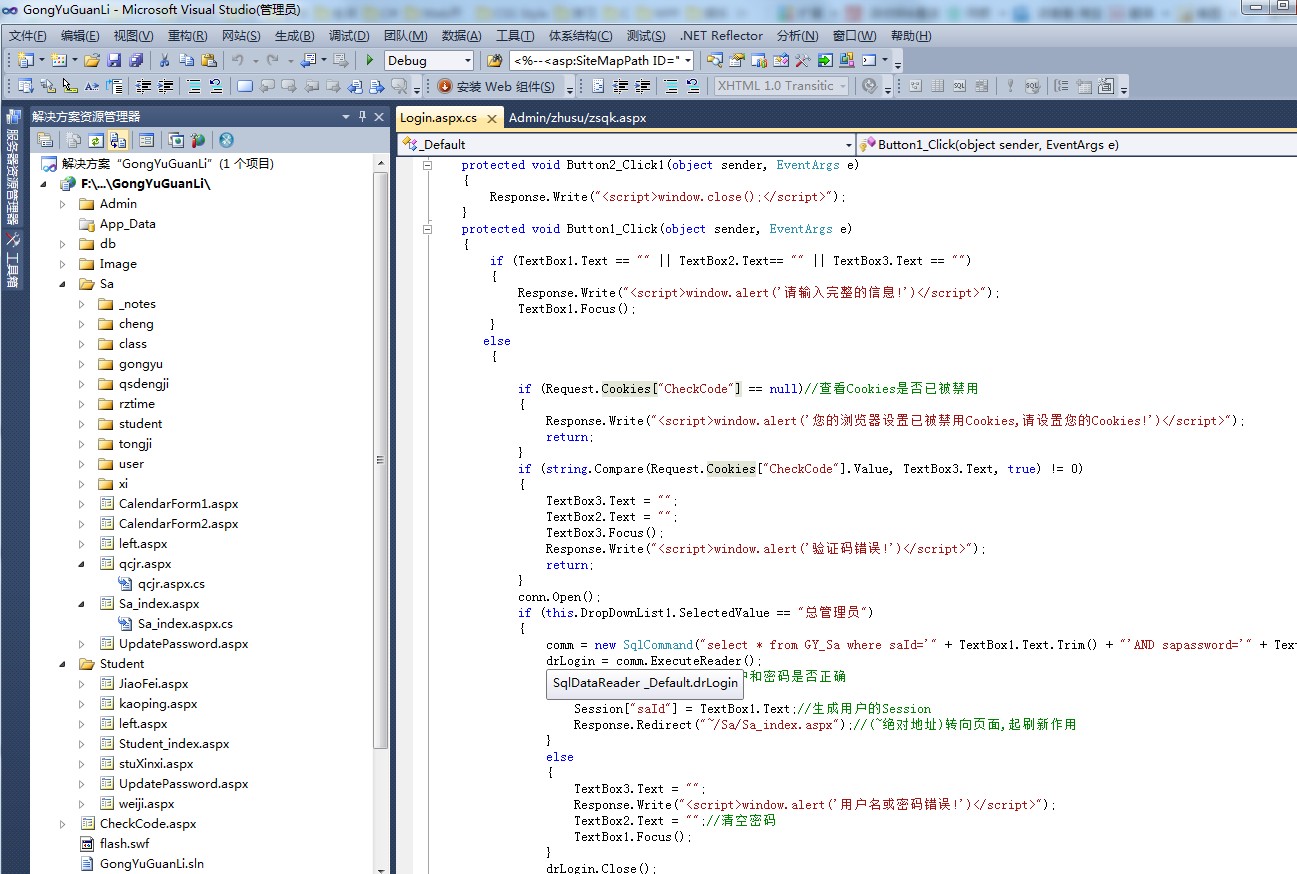Switch to the Admin/zhusu/zsqk.aspx tab
This screenshot has width=1297, height=874.
tap(577, 117)
